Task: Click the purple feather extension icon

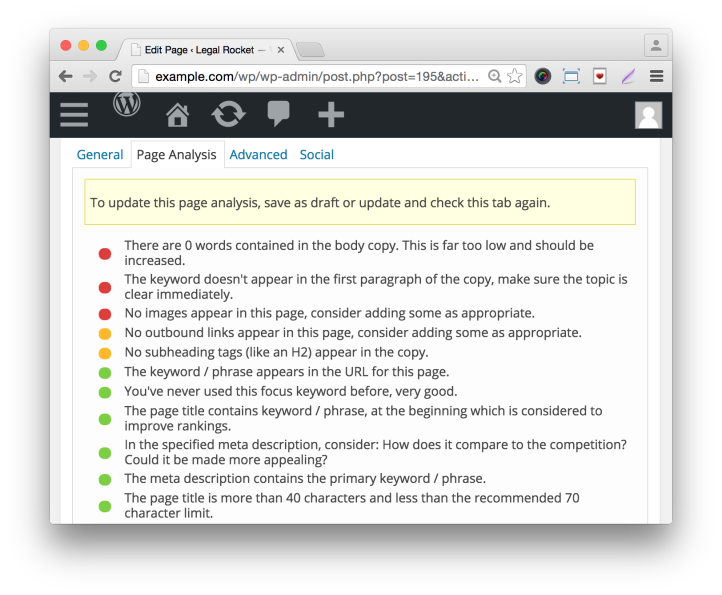Action: (628, 76)
